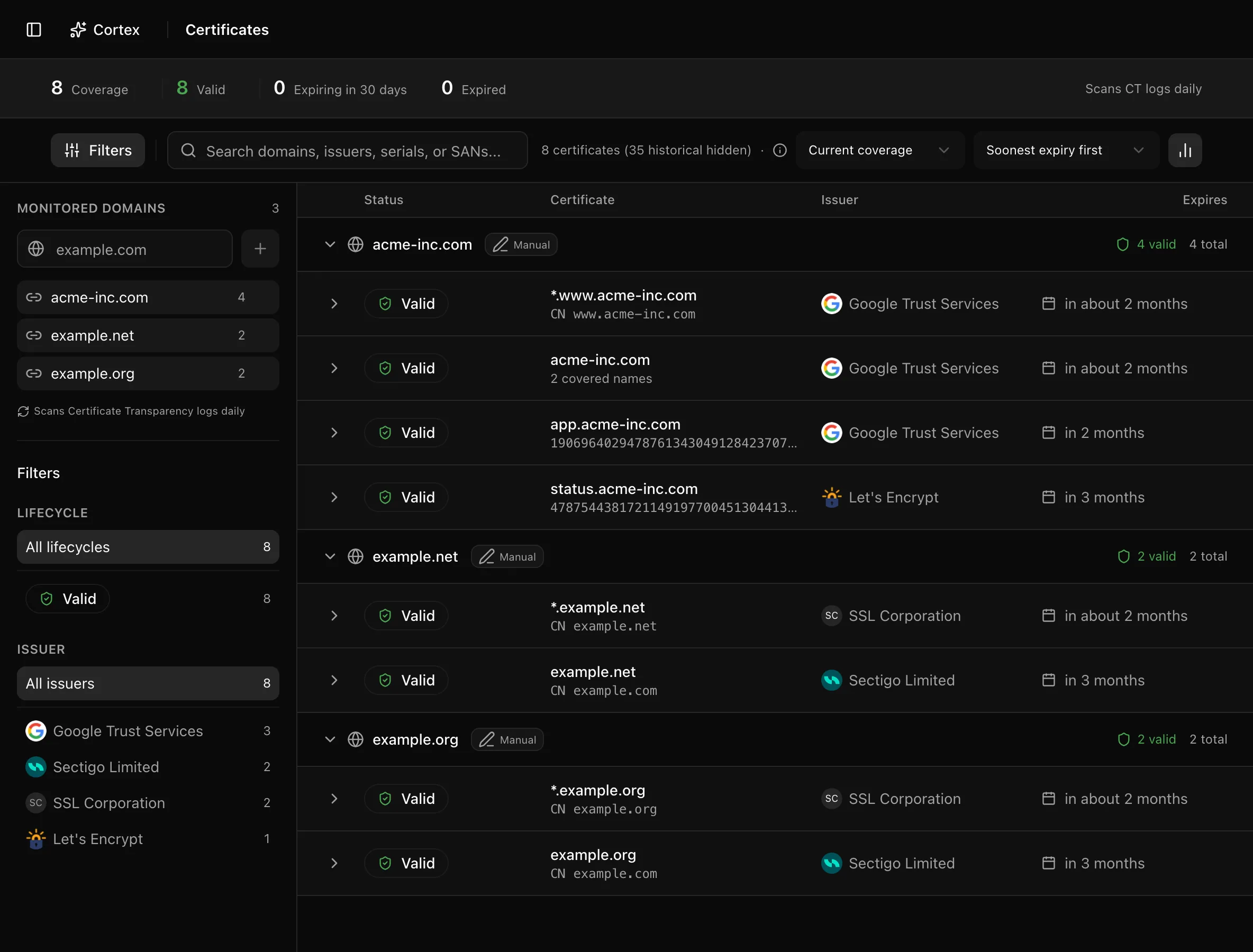The image size is (1253, 952).
Task: Click the globe icon of example.net group
Action: (356, 556)
